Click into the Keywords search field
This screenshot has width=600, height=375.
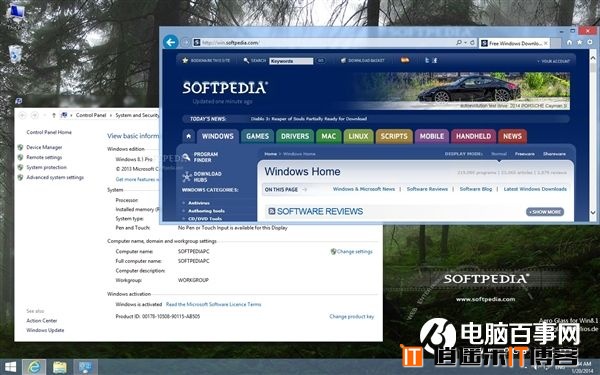point(291,61)
